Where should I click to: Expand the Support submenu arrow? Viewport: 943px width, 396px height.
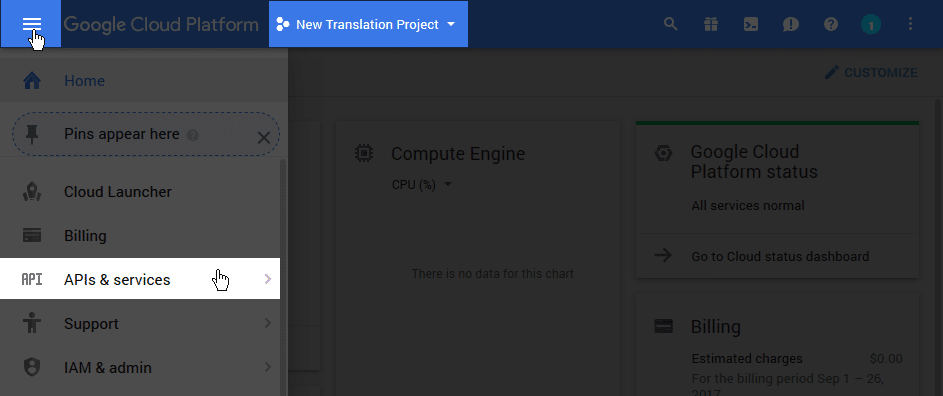[x=268, y=323]
